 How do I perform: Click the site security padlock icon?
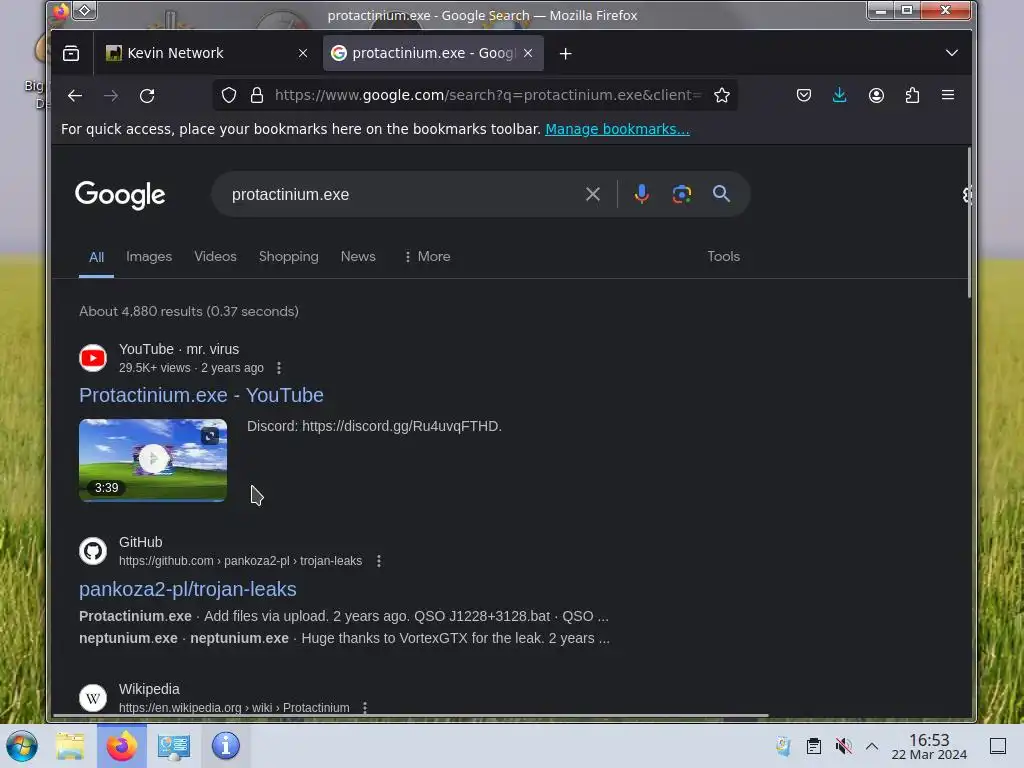tap(257, 95)
